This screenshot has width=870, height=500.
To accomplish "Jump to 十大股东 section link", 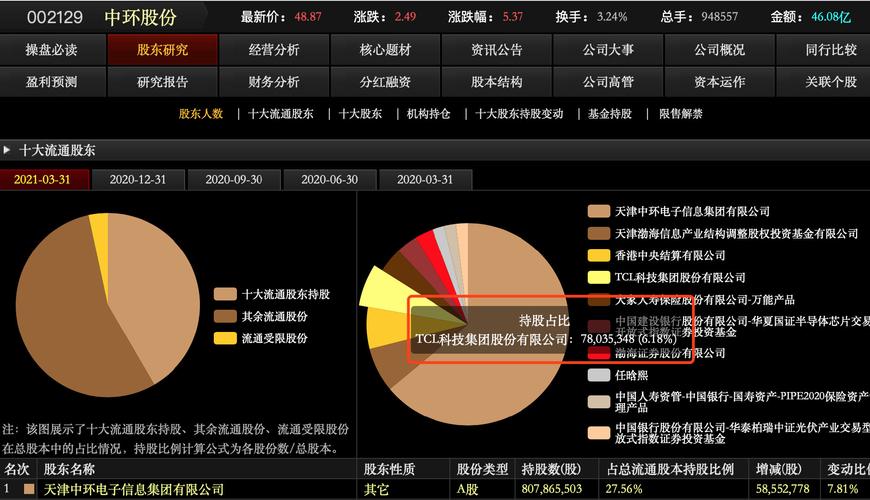I will (x=361, y=114).
